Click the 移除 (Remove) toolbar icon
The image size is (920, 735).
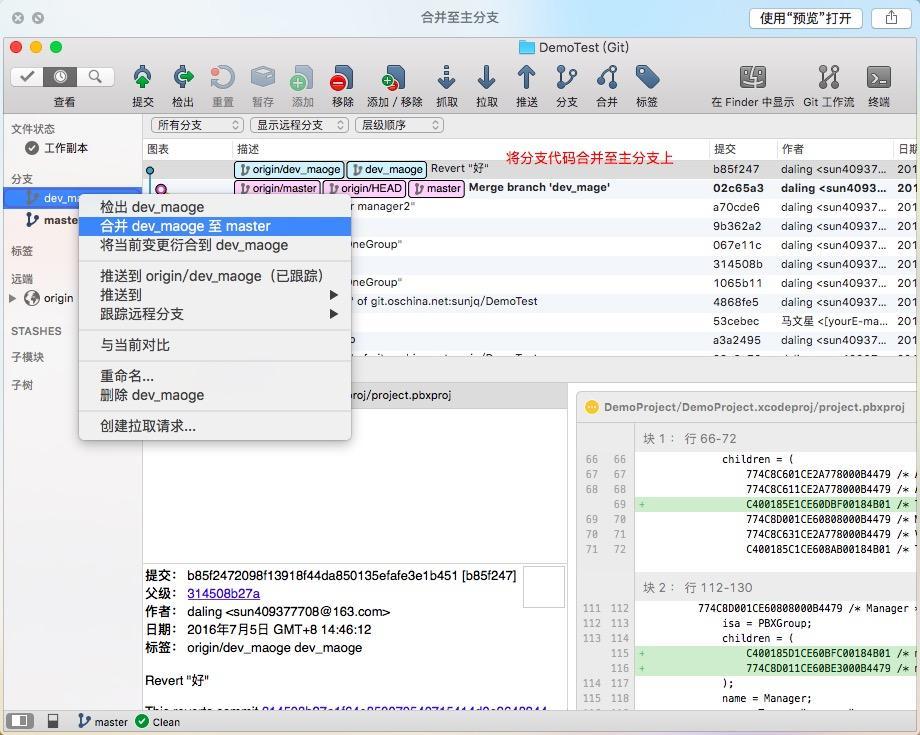coord(341,78)
